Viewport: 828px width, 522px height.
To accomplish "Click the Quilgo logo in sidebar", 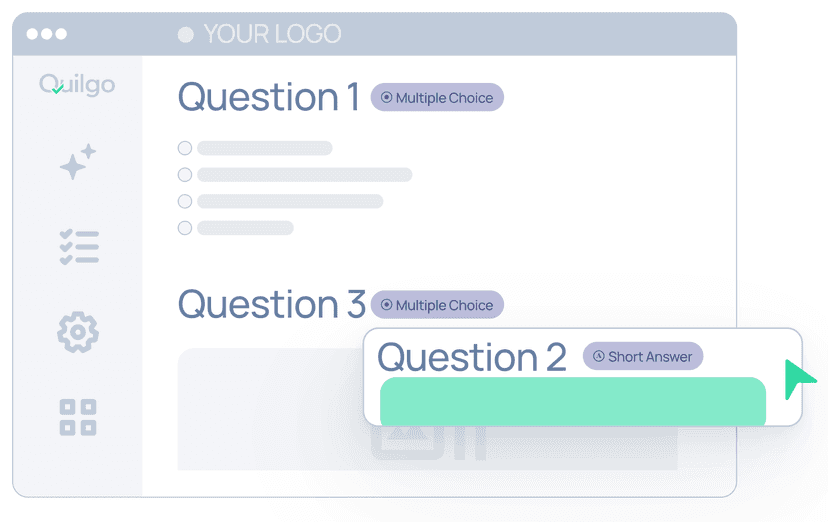I will click(77, 85).
